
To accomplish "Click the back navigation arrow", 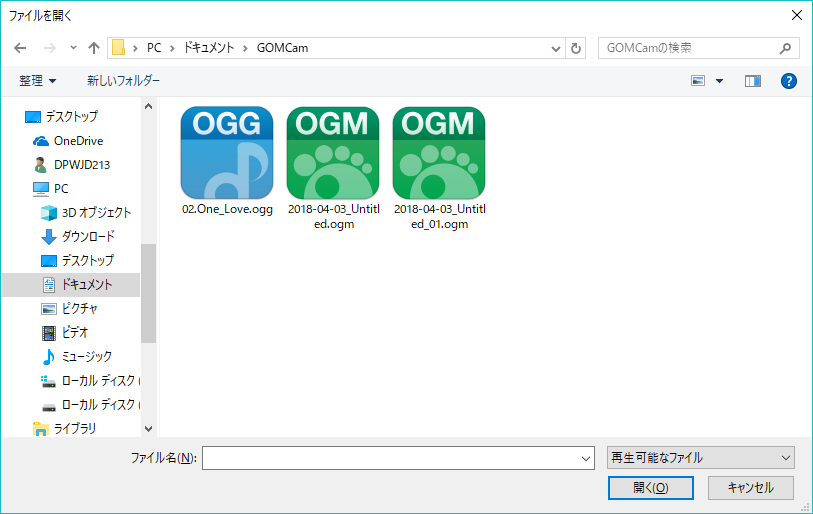I will click(21, 48).
